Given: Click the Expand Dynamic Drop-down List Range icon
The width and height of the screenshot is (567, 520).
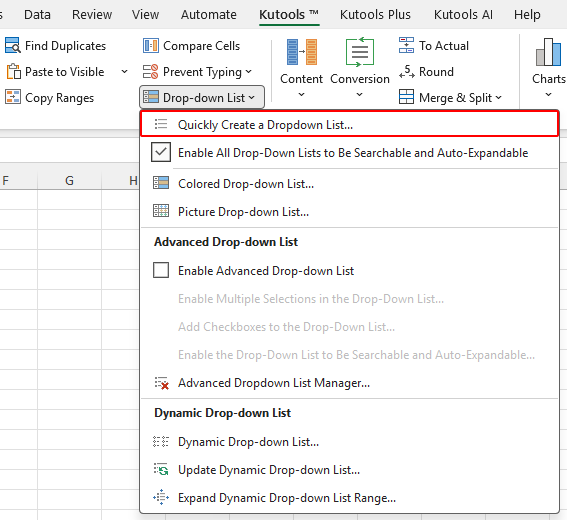Looking at the screenshot, I should tap(161, 498).
